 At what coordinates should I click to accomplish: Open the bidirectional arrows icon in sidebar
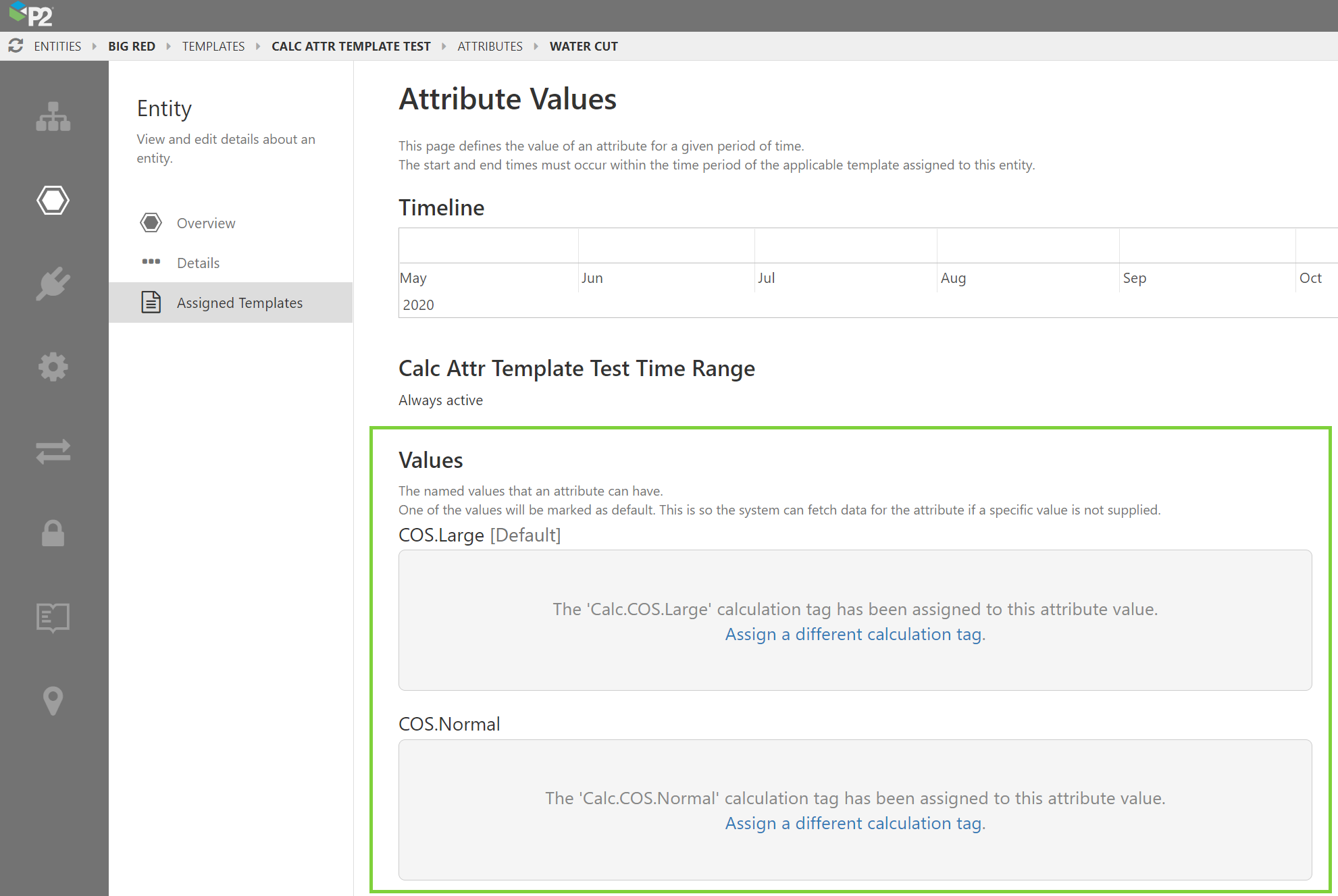point(53,451)
